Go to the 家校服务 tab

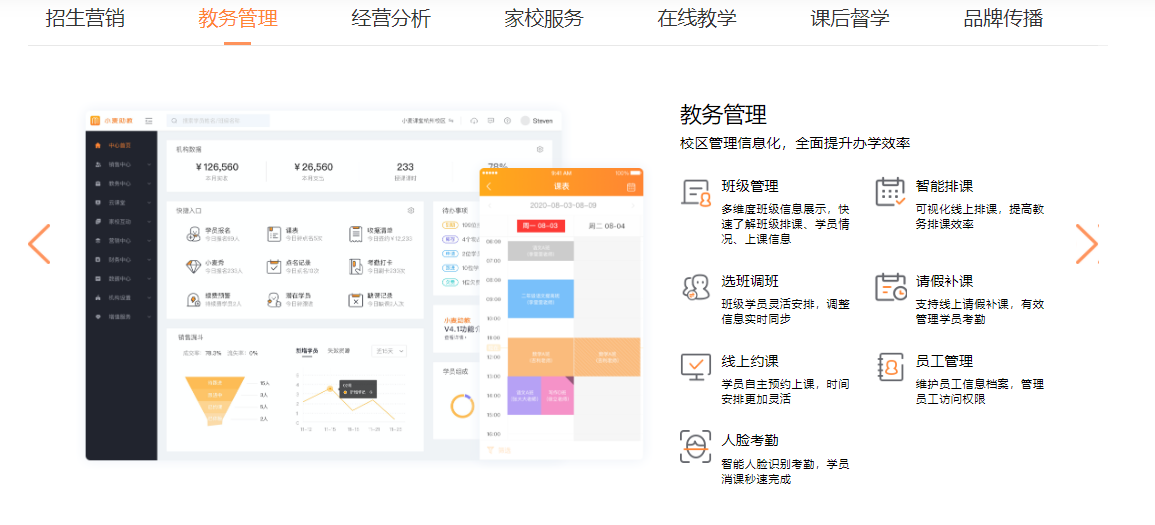pos(544,18)
